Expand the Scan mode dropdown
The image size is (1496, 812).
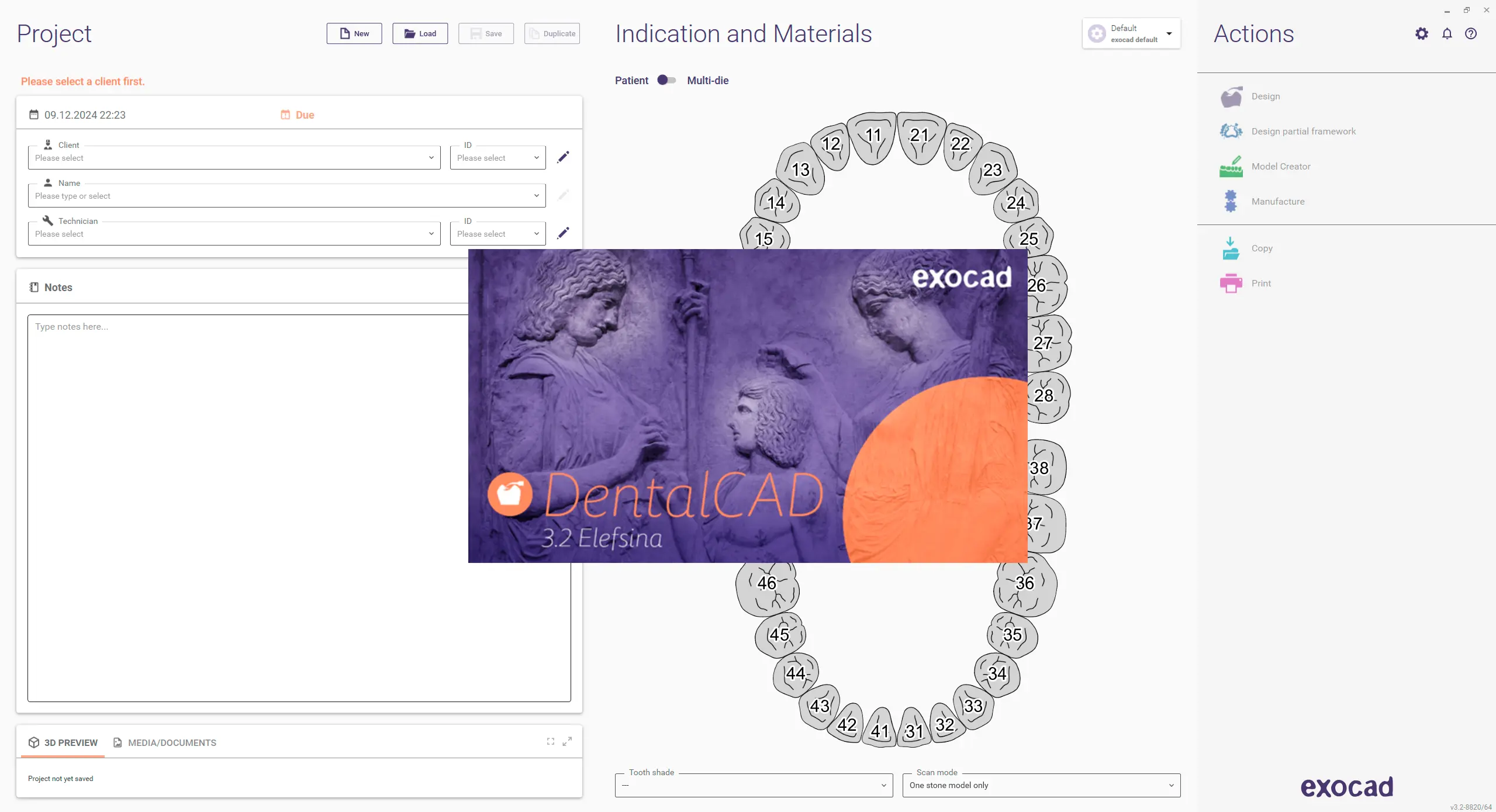1041,785
